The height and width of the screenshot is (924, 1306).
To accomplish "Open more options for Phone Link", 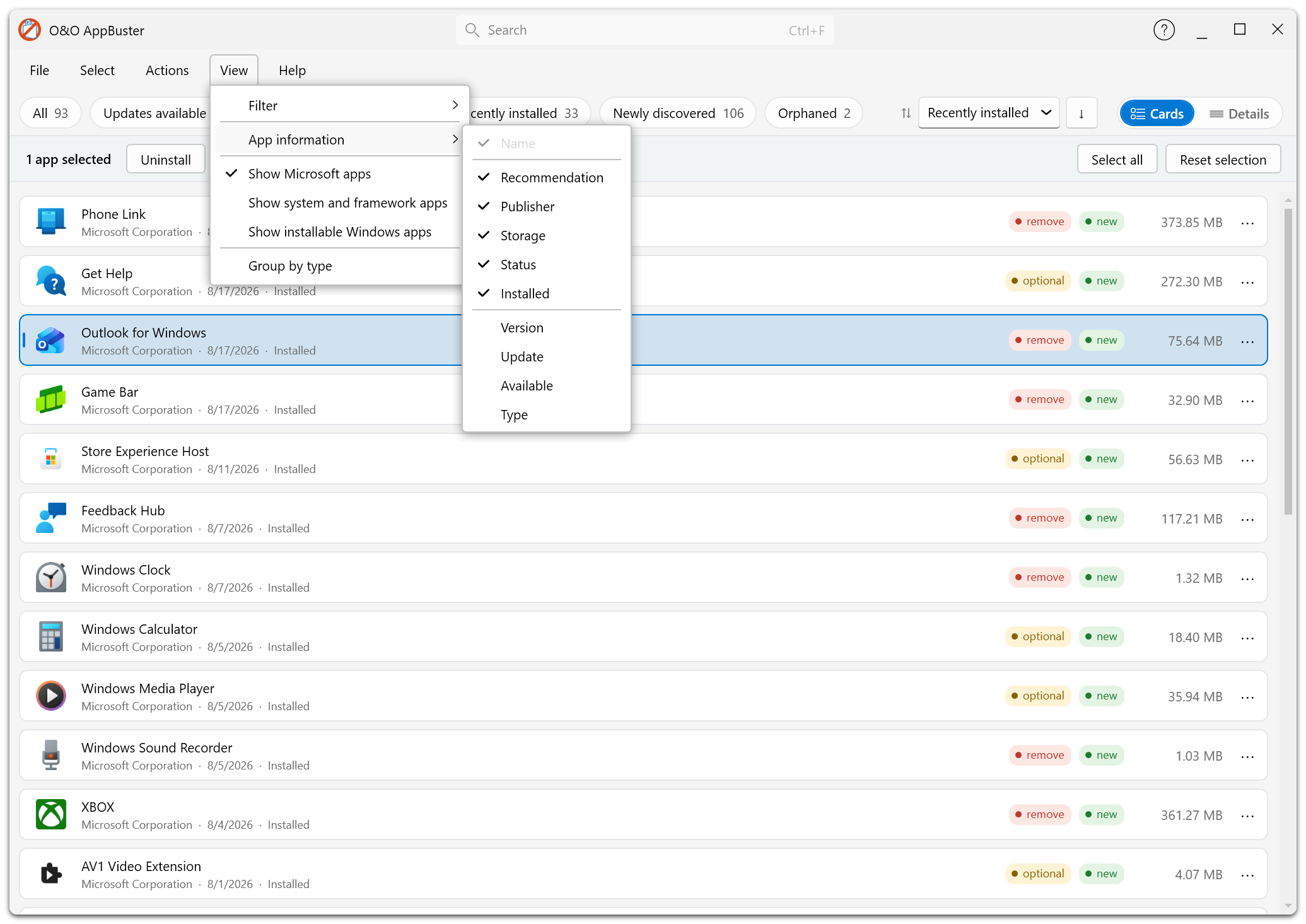I will (x=1247, y=222).
